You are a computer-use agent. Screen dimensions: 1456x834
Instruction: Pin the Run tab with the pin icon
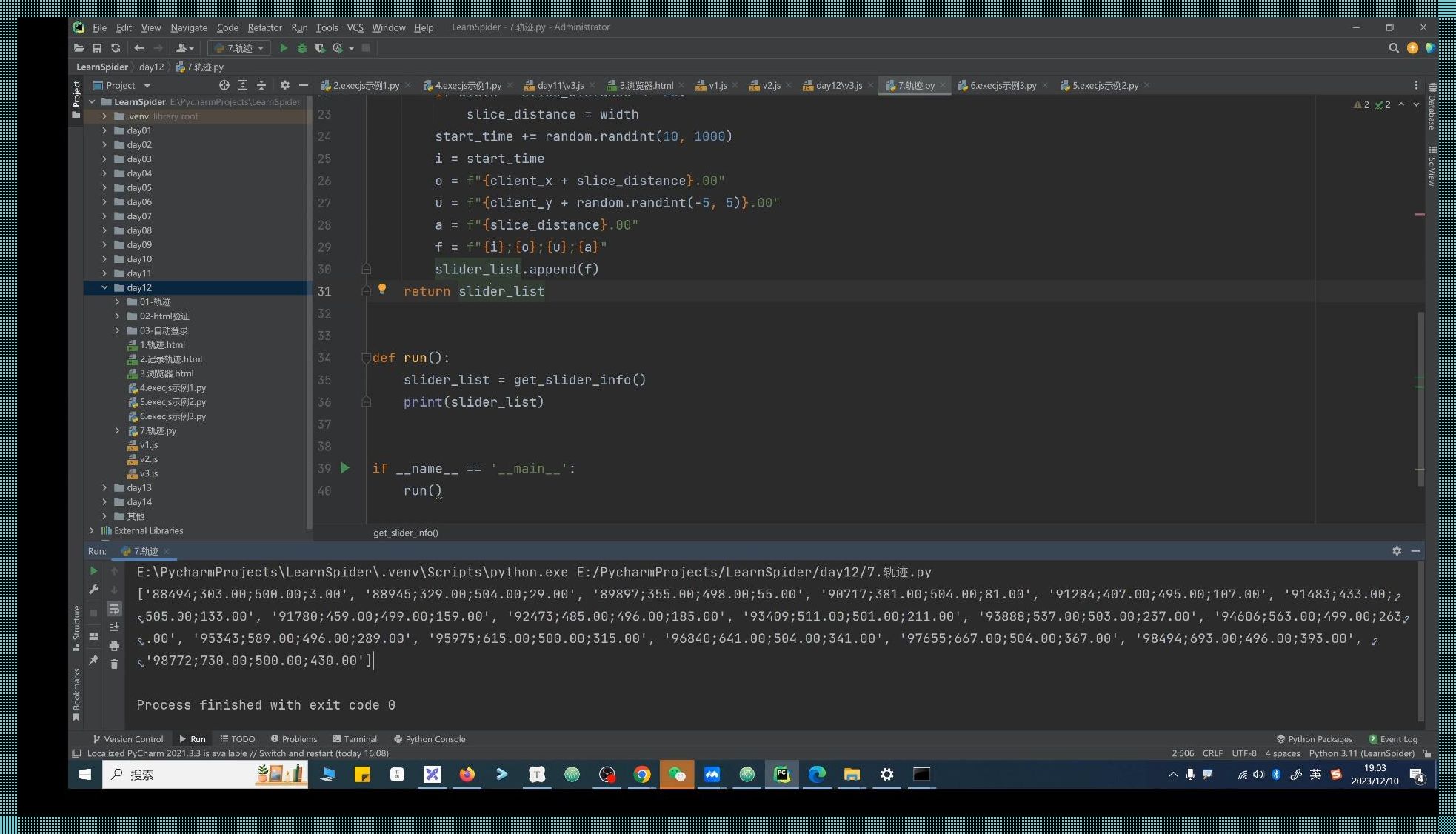pos(93,660)
